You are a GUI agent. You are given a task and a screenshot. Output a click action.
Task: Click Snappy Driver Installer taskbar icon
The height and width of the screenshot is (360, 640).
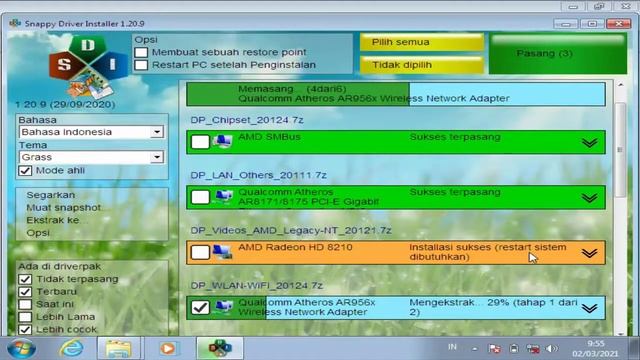[220, 348]
